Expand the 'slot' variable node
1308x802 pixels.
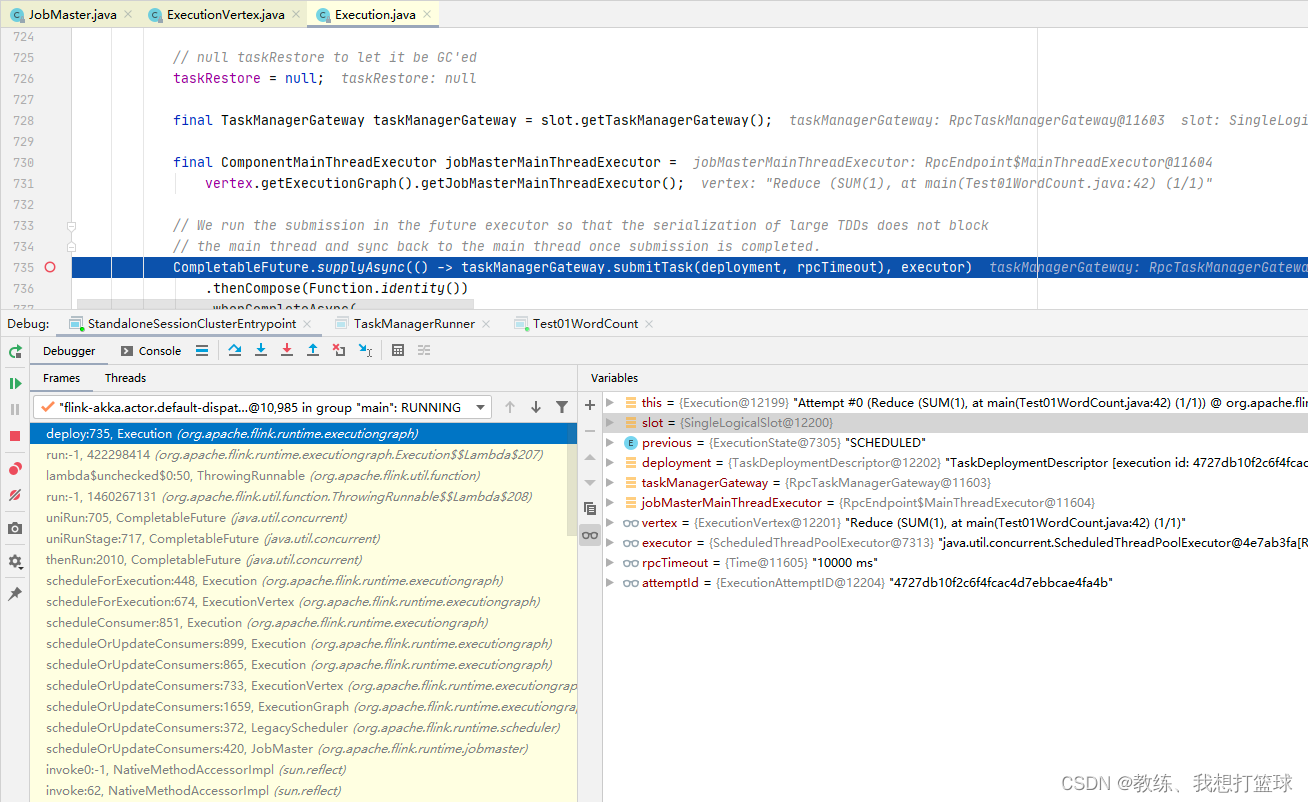611,422
